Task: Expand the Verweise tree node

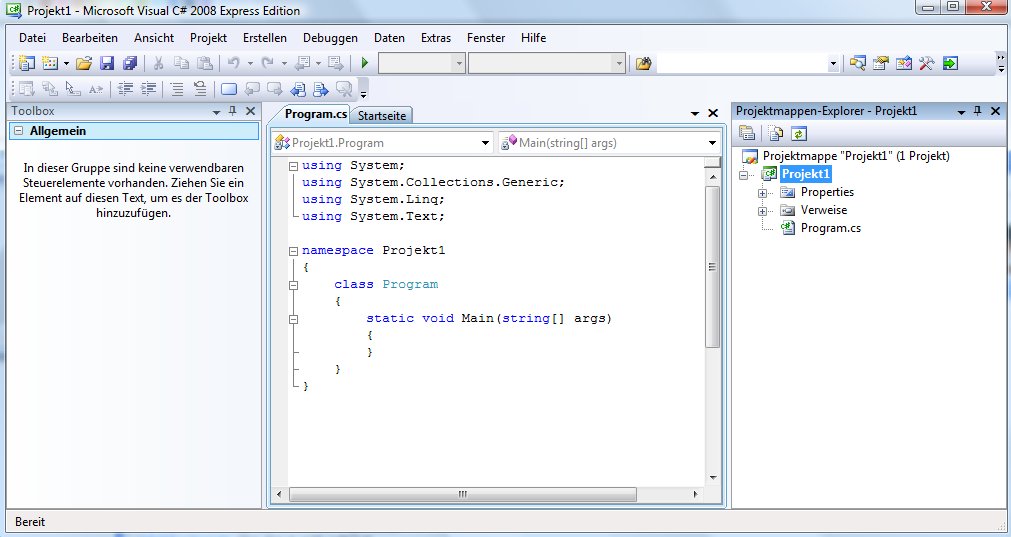Action: point(762,211)
